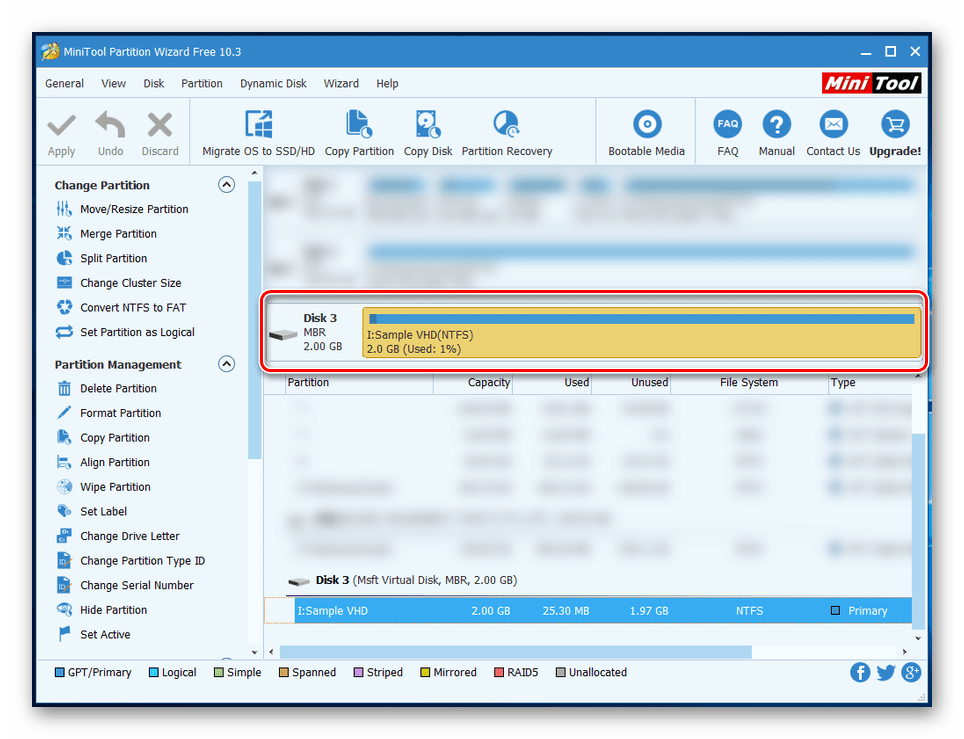Select the I:Sample VHD partition row
The height and width of the screenshot is (739, 964).
pyautogui.click(x=588, y=611)
